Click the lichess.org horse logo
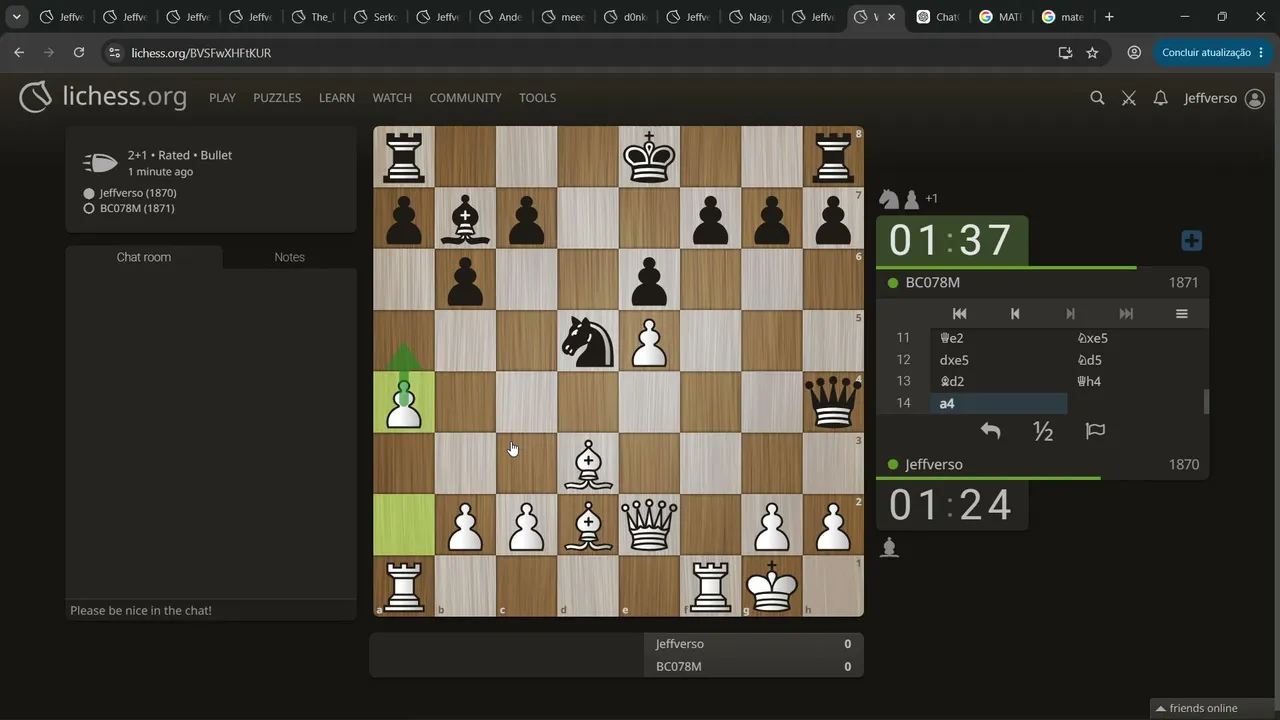Screen dimensions: 1280x720 35,97
